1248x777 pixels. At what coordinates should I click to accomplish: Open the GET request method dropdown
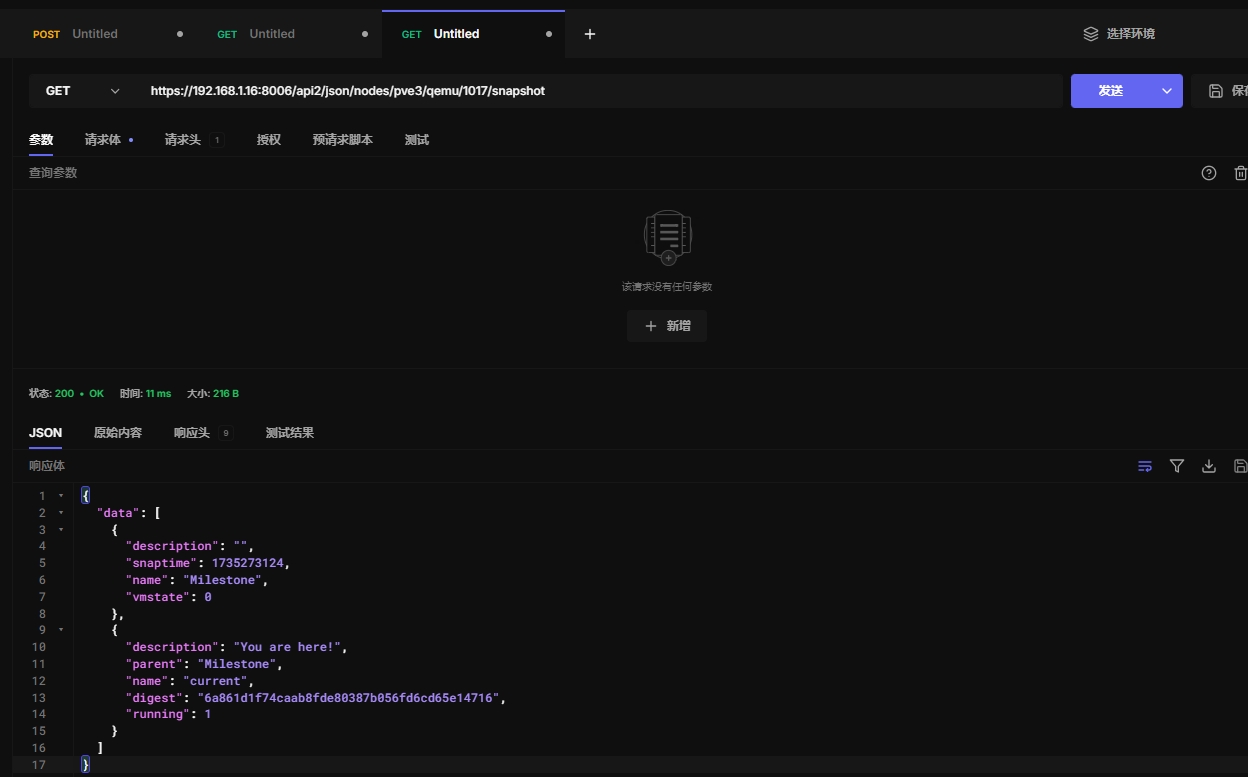tap(82, 91)
